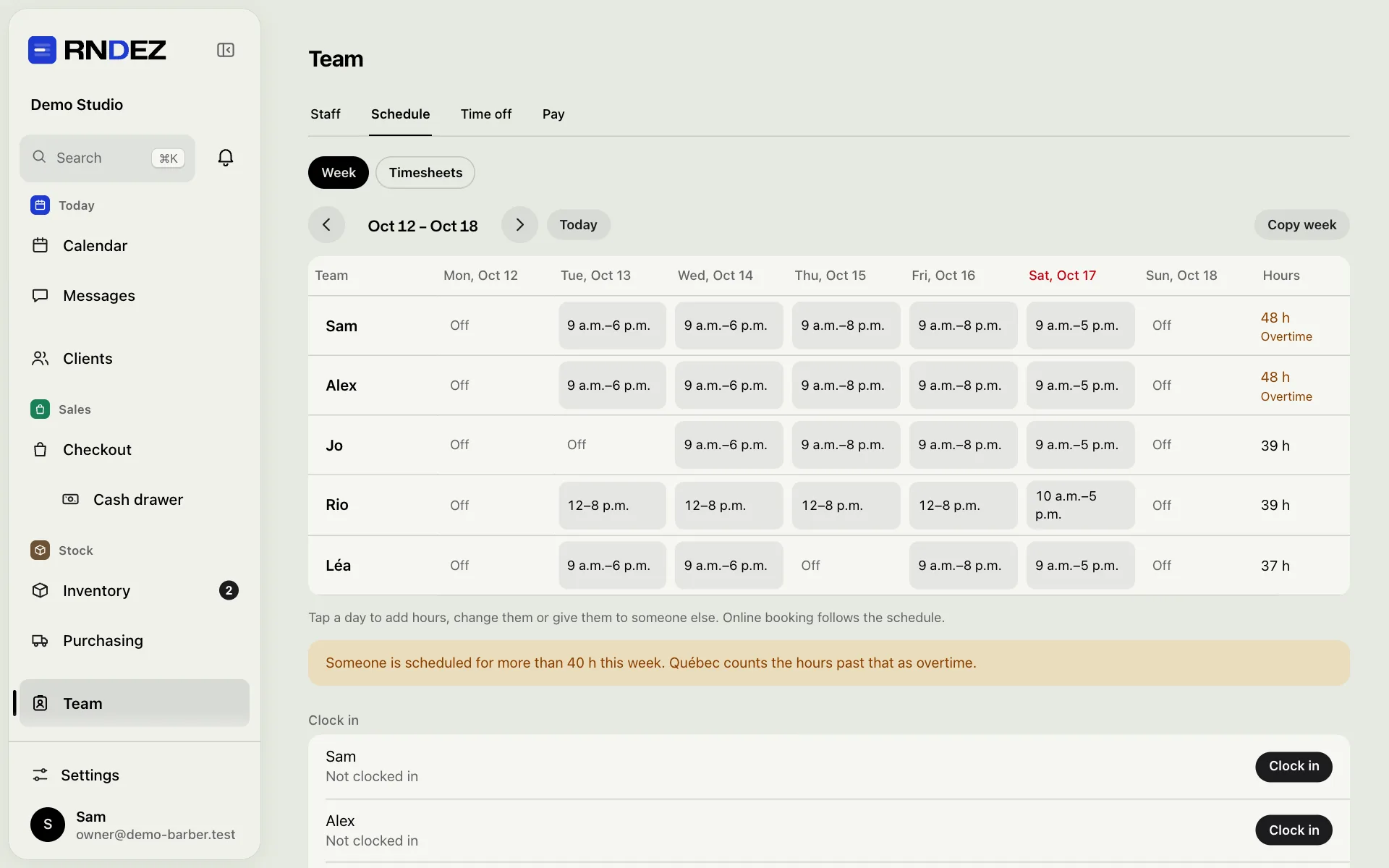Go to Clients section
The width and height of the screenshot is (1389, 868).
point(135,359)
